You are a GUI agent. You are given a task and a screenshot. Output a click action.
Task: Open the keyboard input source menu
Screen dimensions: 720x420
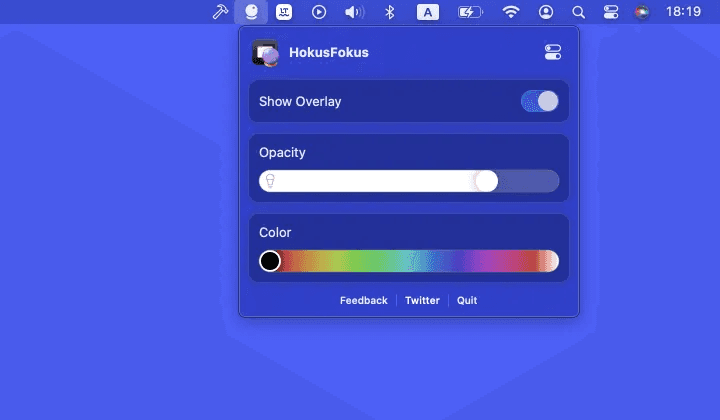(428, 12)
